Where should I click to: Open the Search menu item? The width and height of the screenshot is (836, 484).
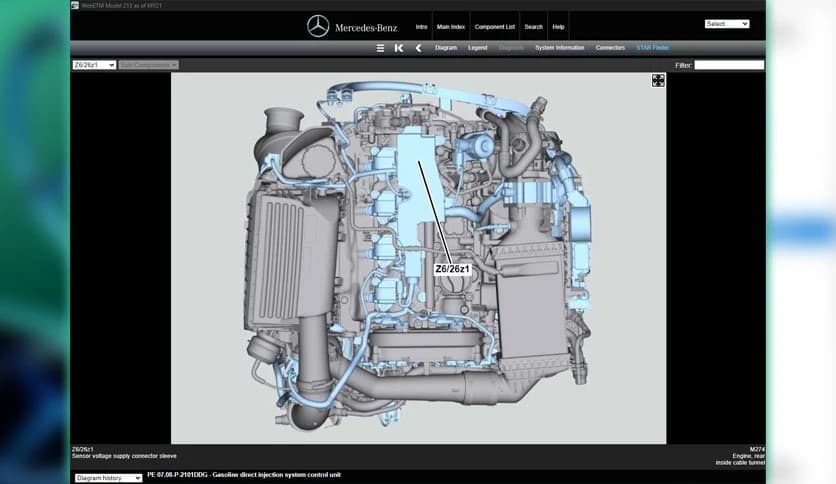point(533,26)
